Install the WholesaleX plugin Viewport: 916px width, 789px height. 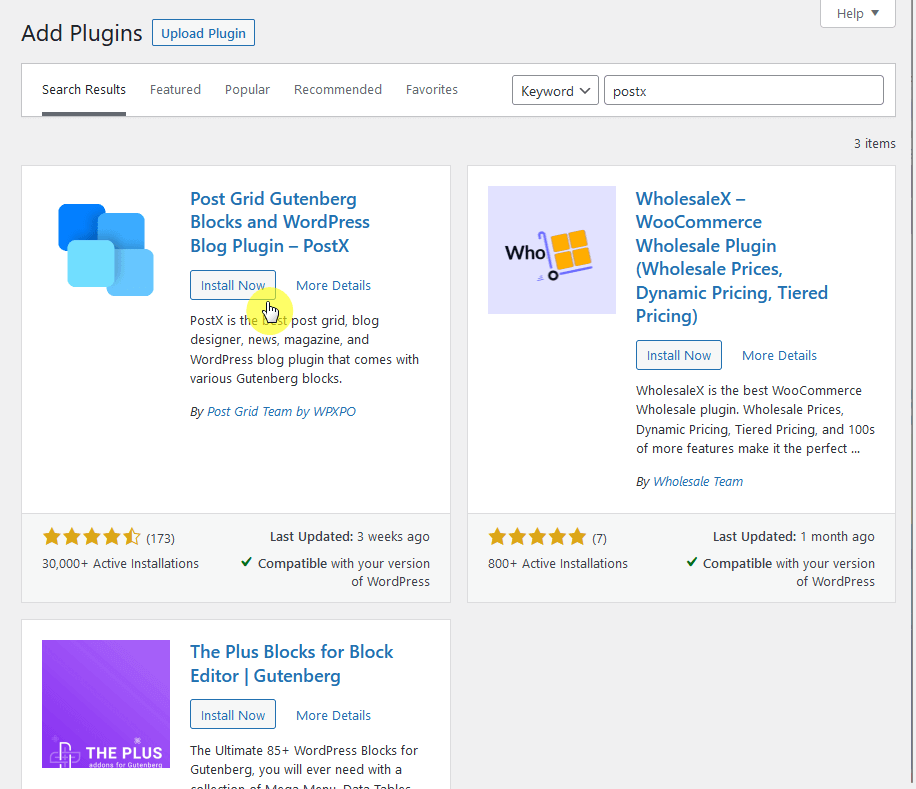pyautogui.click(x=678, y=355)
